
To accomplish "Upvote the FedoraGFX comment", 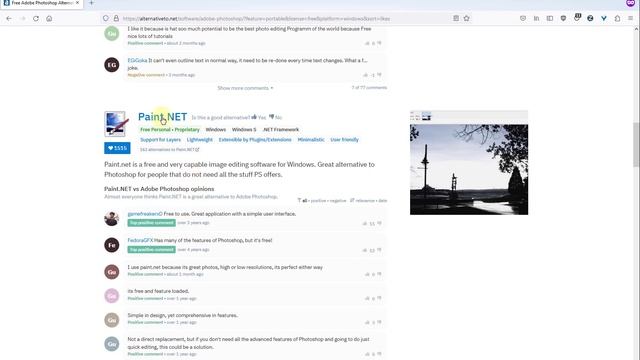I will [365, 250].
